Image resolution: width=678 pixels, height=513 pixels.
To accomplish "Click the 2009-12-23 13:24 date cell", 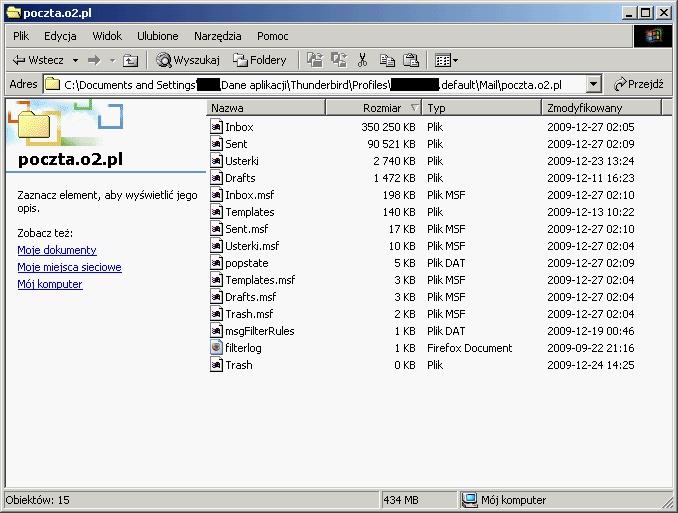I will [591, 161].
